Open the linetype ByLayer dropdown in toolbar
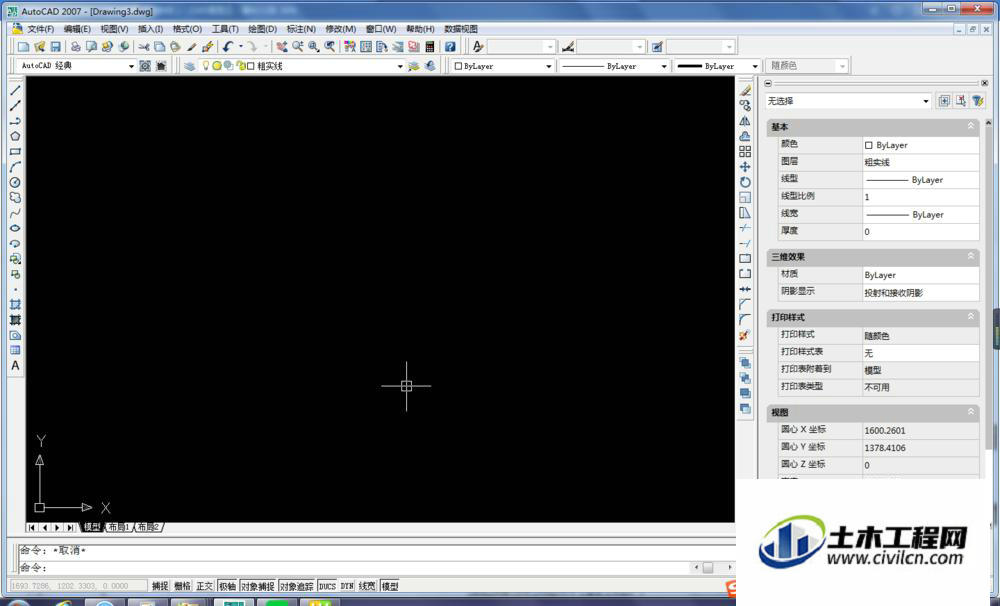Image resolution: width=1000 pixels, height=606 pixels. (x=664, y=66)
